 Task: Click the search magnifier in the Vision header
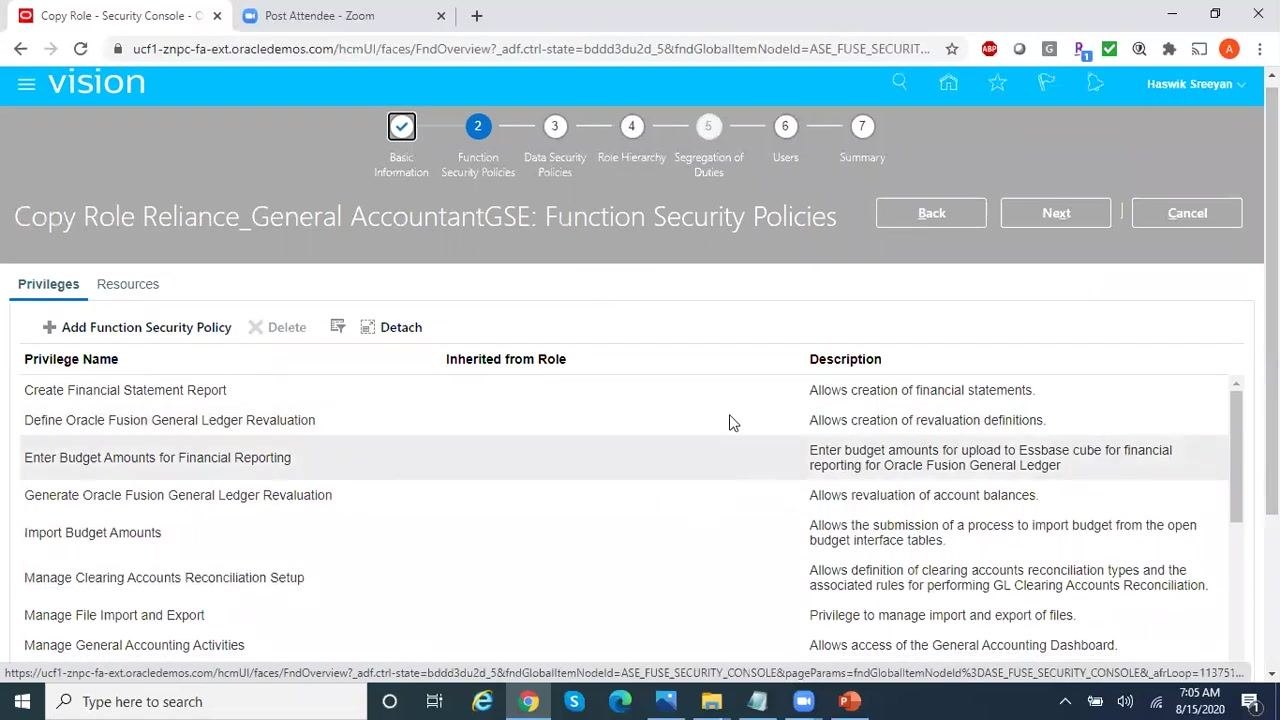coord(900,83)
